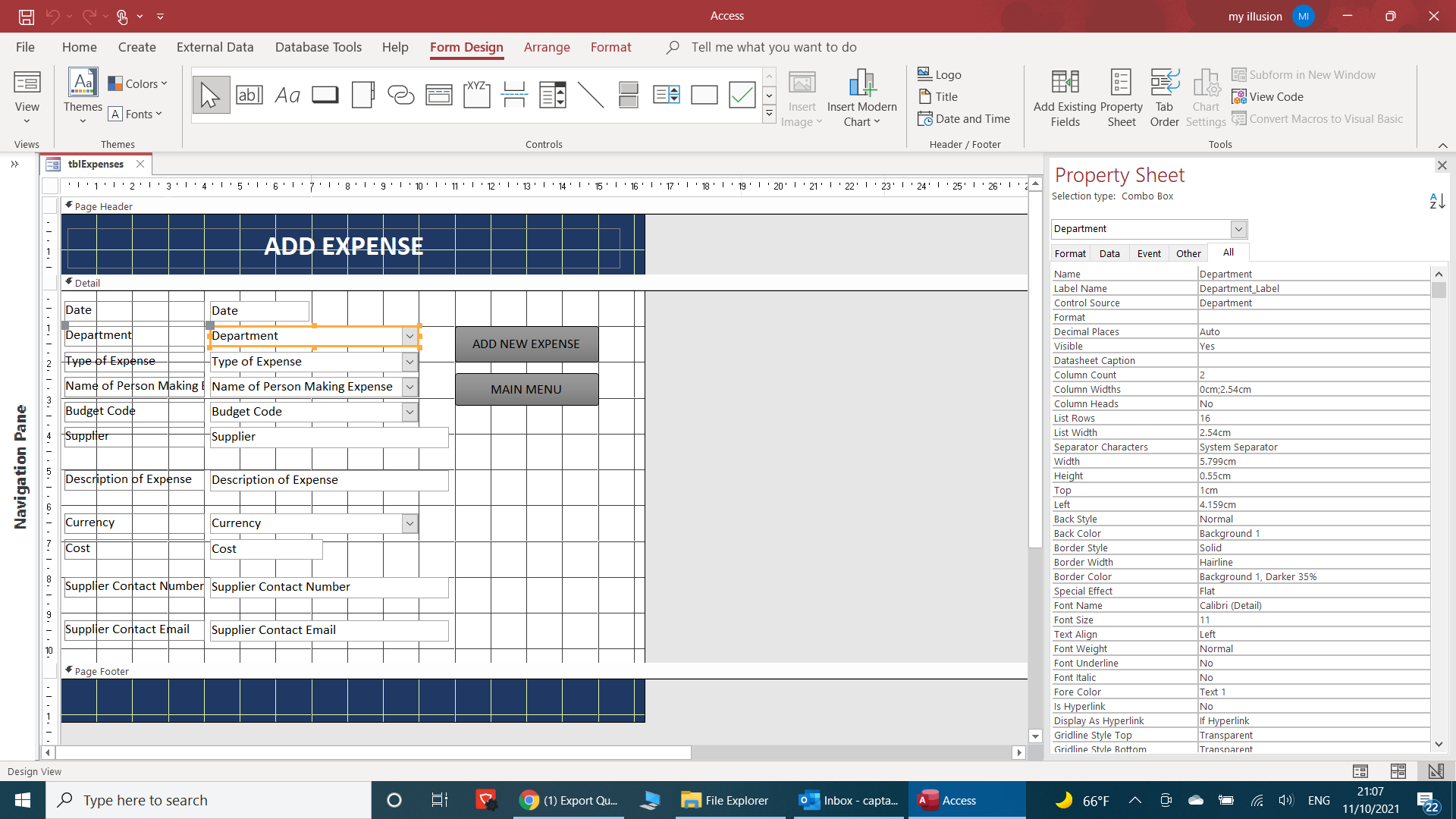Close the Property Sheet pane
This screenshot has width=1456, height=819.
click(x=1442, y=165)
